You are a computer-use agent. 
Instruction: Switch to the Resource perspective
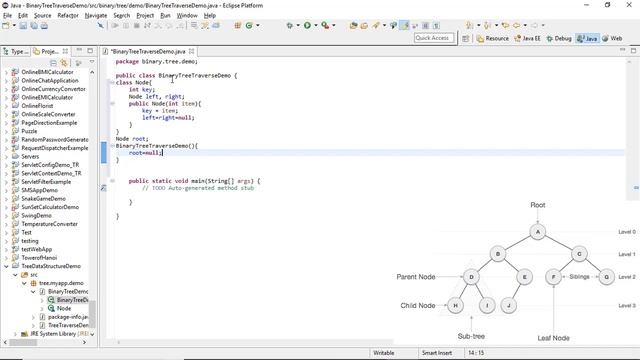click(493, 38)
